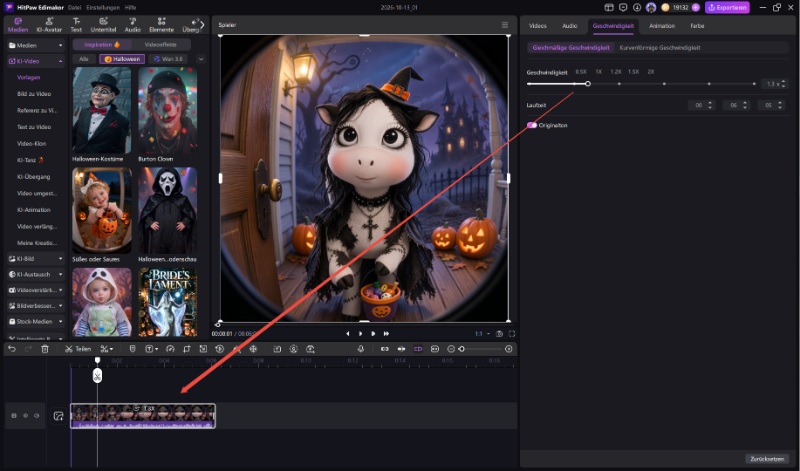Image resolution: width=800 pixels, height=471 pixels.
Task: Show more tools with right chevron arrow
Action: point(202,24)
